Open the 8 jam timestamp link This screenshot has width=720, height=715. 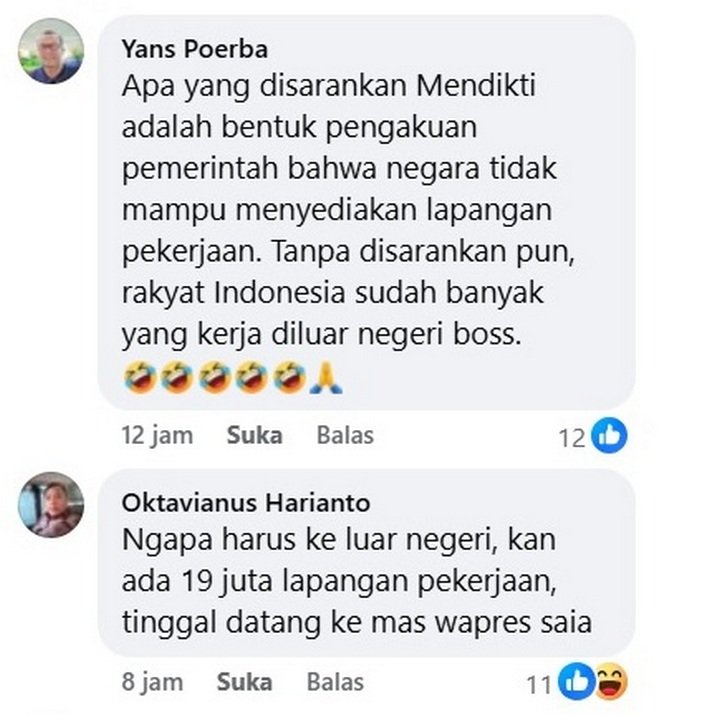point(152,682)
